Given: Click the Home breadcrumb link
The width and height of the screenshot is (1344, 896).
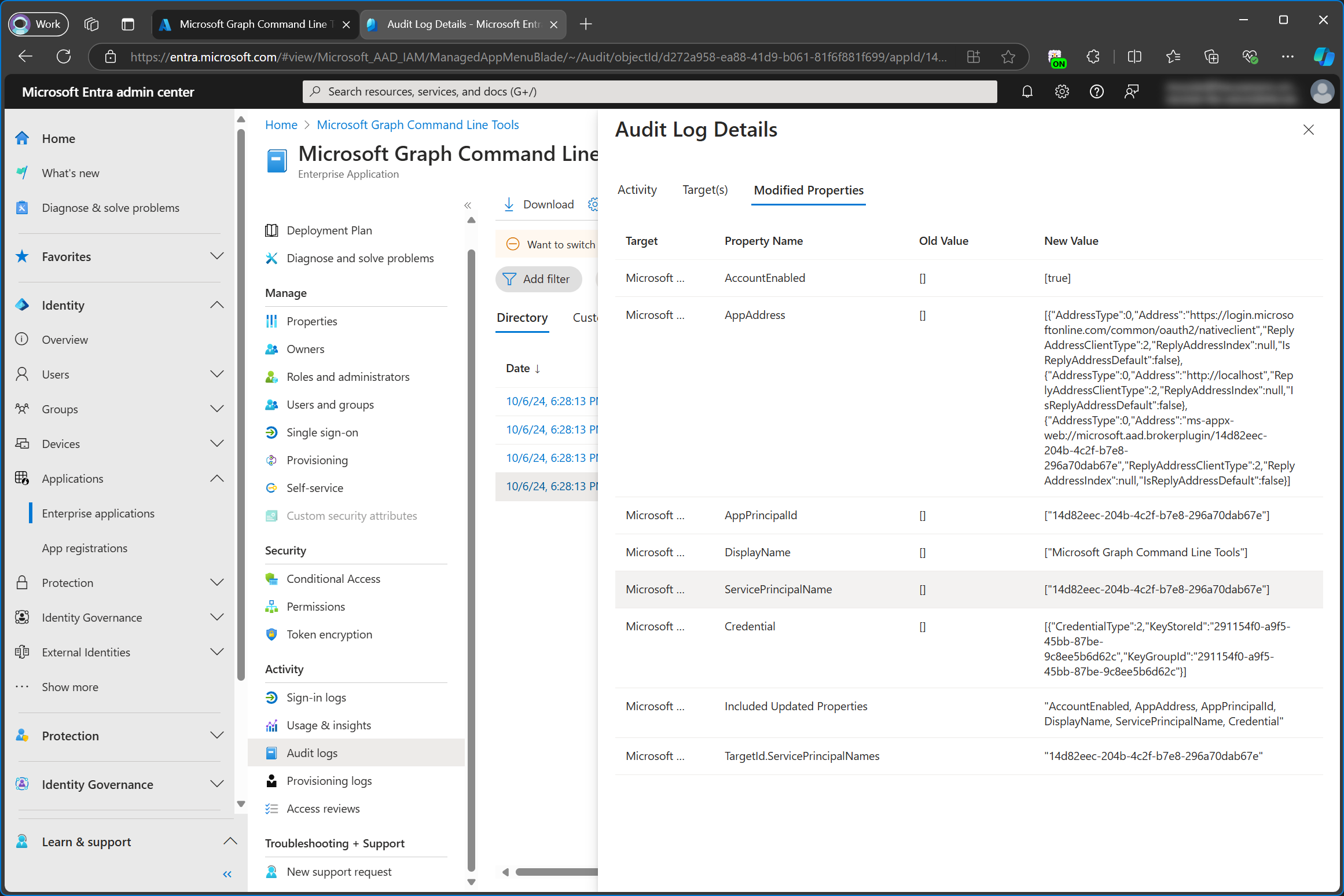Looking at the screenshot, I should tap(280, 125).
